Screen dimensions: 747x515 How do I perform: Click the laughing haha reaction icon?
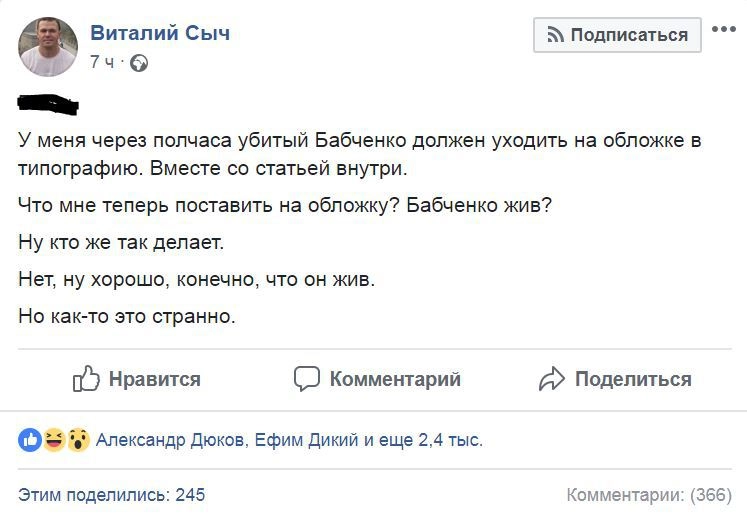coord(54,439)
